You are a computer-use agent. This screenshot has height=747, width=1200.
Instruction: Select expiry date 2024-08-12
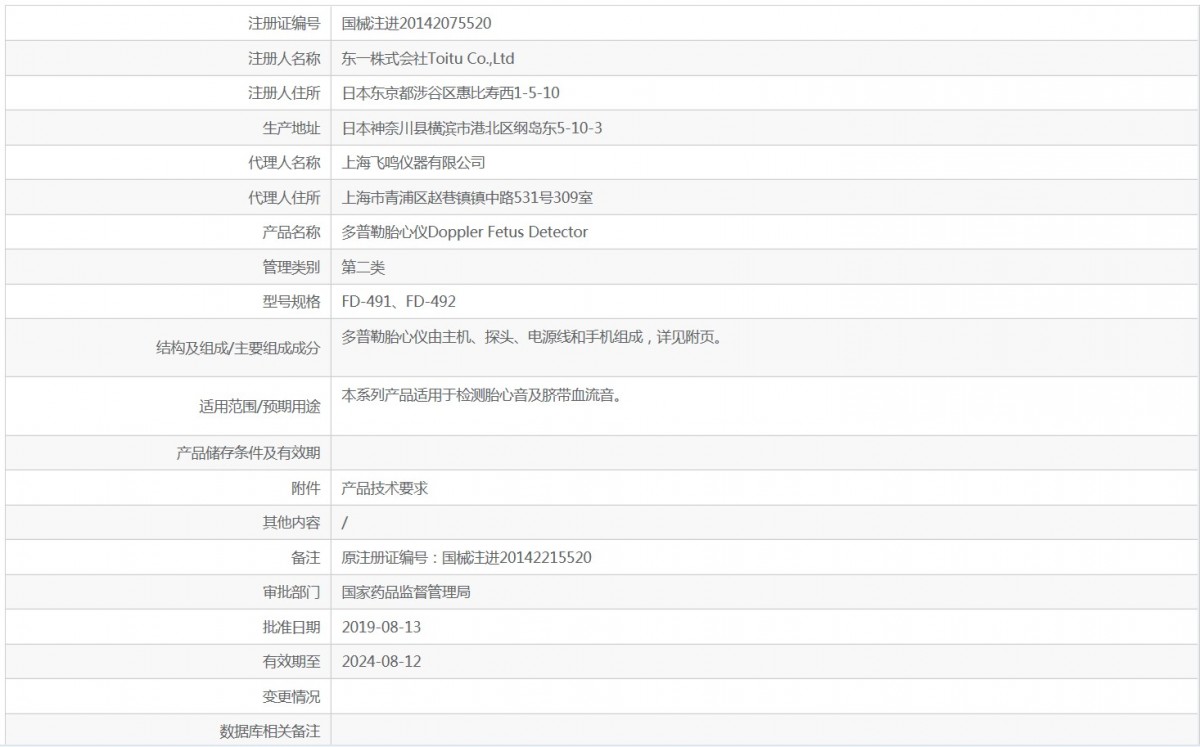point(379,661)
